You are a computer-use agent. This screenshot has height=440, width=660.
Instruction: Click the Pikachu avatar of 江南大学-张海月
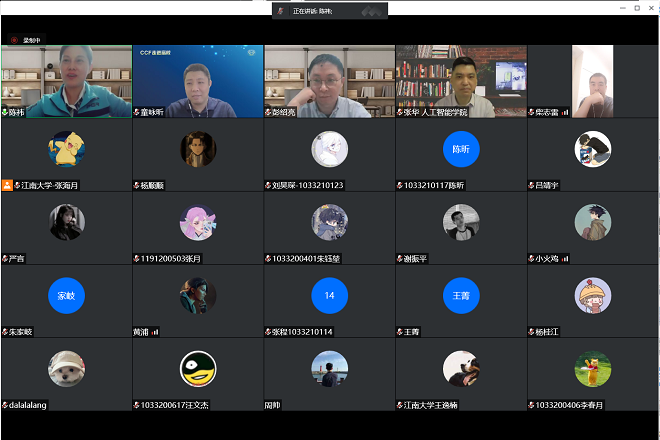pyautogui.click(x=66, y=149)
